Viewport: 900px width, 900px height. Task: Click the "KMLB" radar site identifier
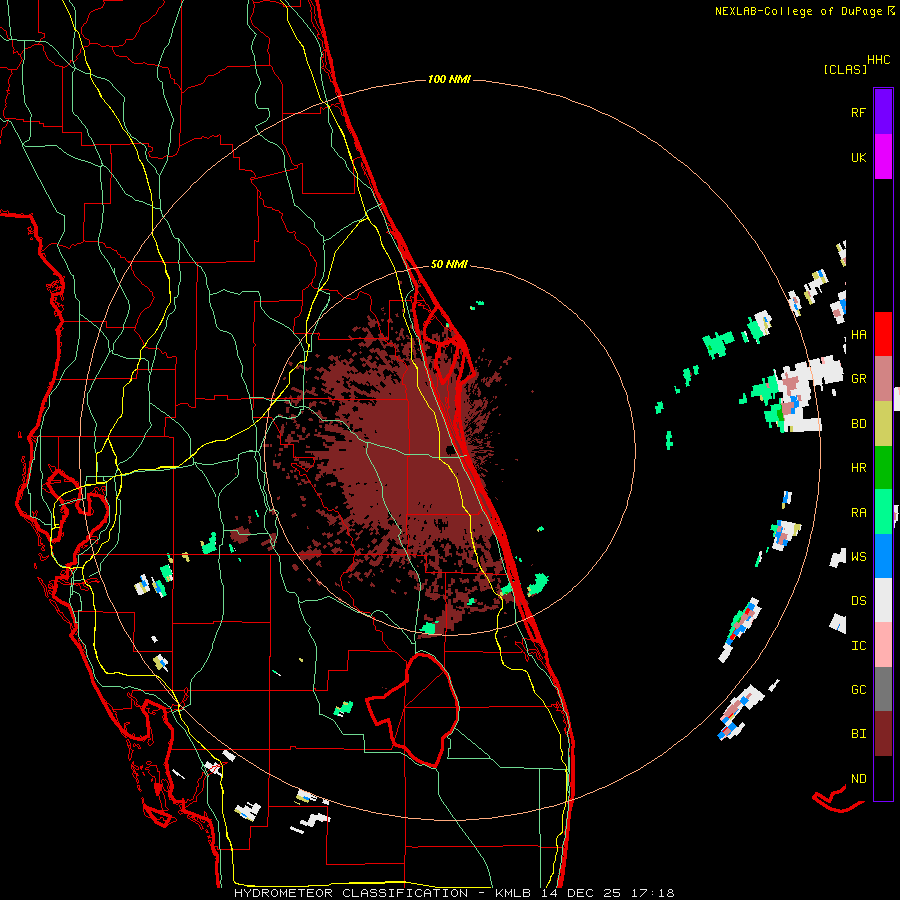pos(513,893)
